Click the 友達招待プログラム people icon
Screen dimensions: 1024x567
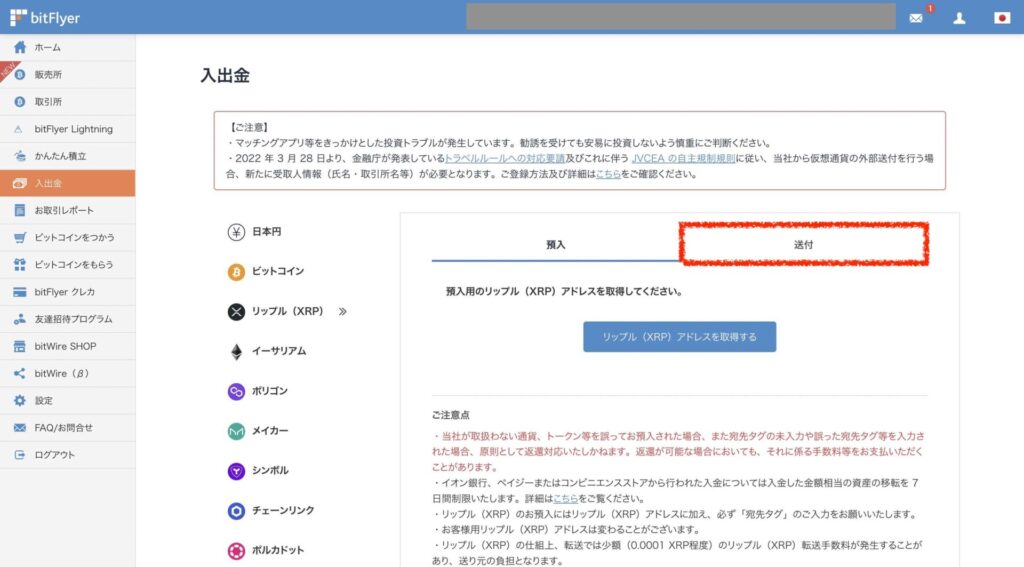20,319
